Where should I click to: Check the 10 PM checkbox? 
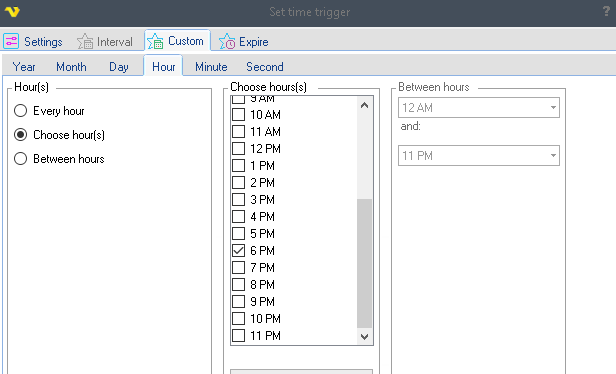tap(238, 319)
